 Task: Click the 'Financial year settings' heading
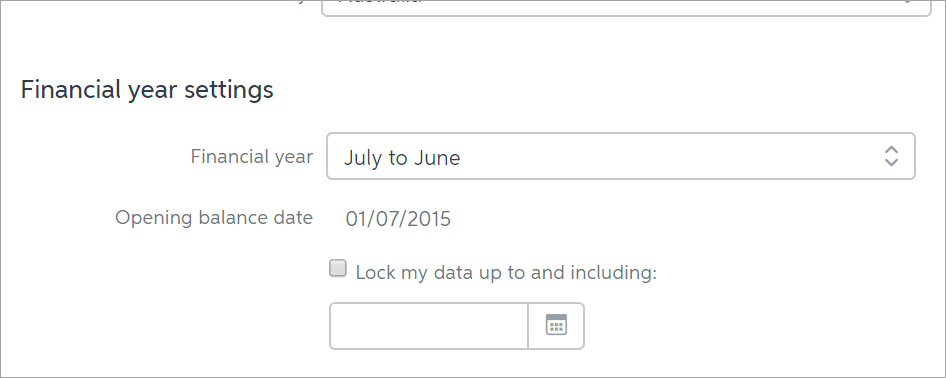(x=147, y=90)
